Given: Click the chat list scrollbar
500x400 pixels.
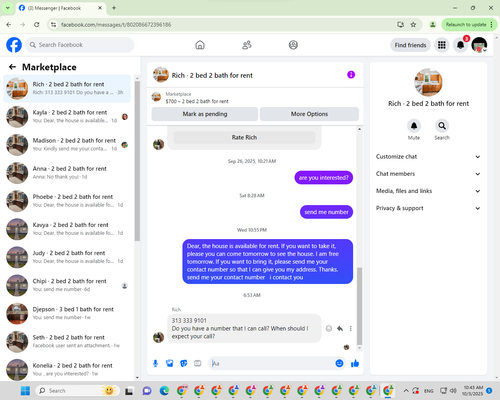Looking at the screenshot, I should coord(137,161).
